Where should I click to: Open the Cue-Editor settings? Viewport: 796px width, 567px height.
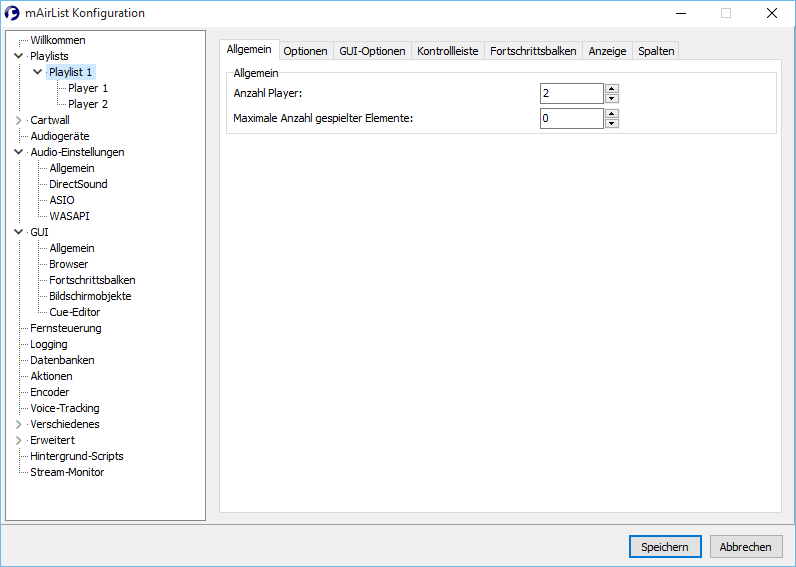[75, 312]
